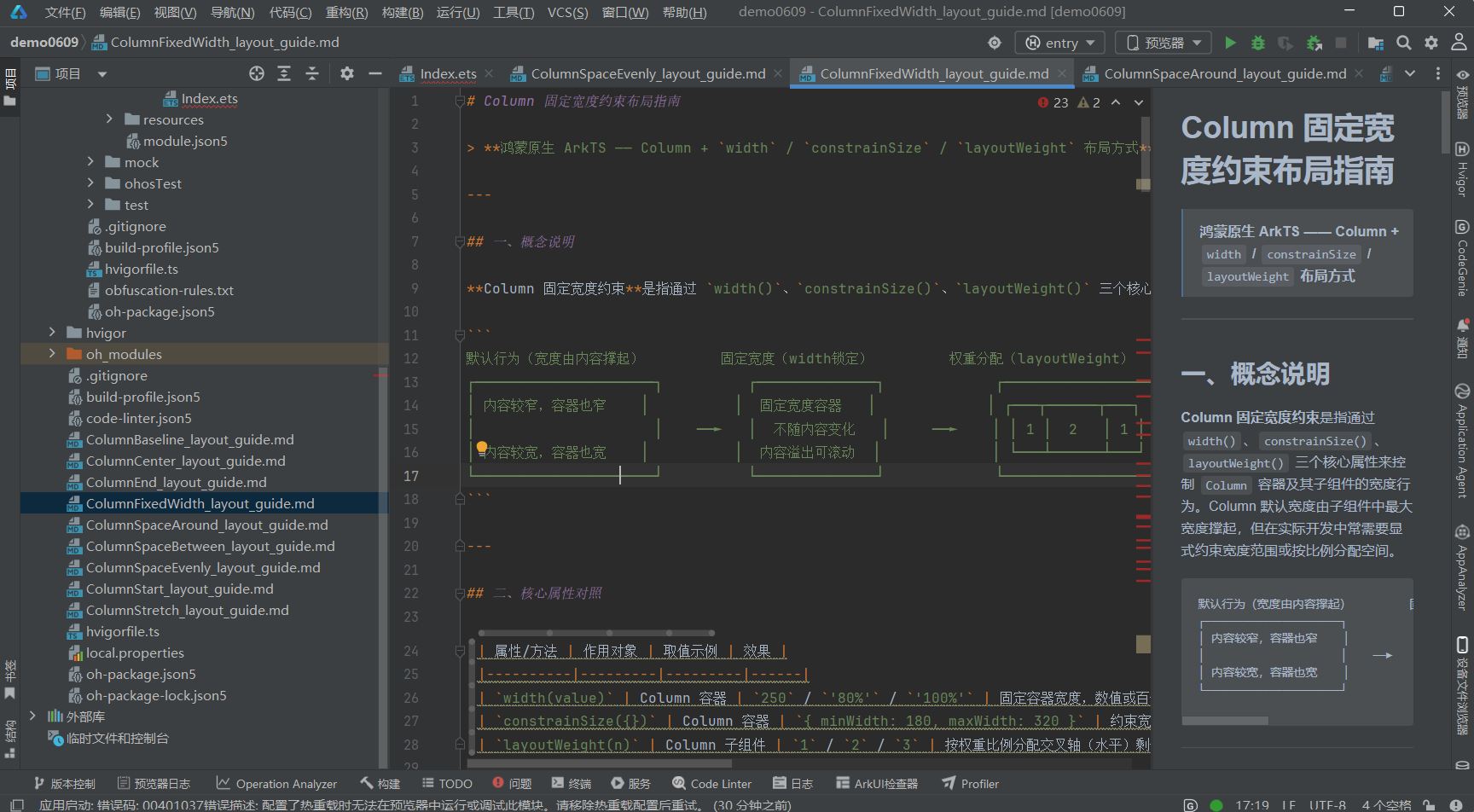Image resolution: width=1474 pixels, height=812 pixels.
Task: Change UTF-8 file encoding in status bar
Action: tap(1327, 804)
